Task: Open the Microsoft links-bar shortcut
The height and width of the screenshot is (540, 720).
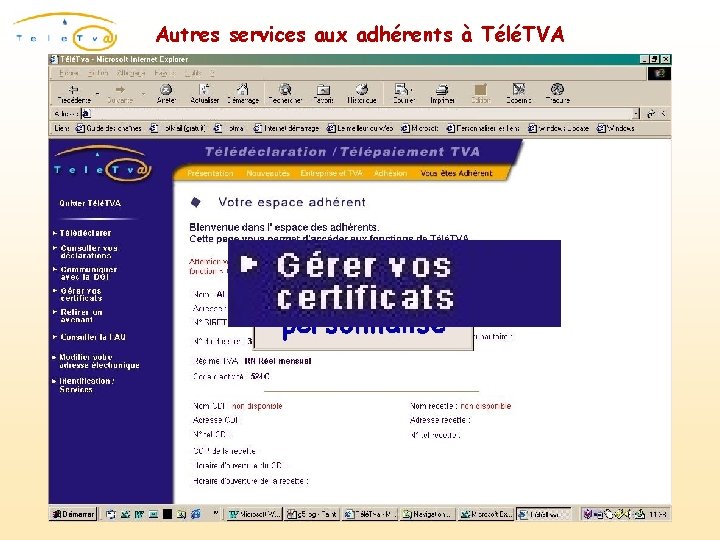Action: pyautogui.click(x=419, y=128)
